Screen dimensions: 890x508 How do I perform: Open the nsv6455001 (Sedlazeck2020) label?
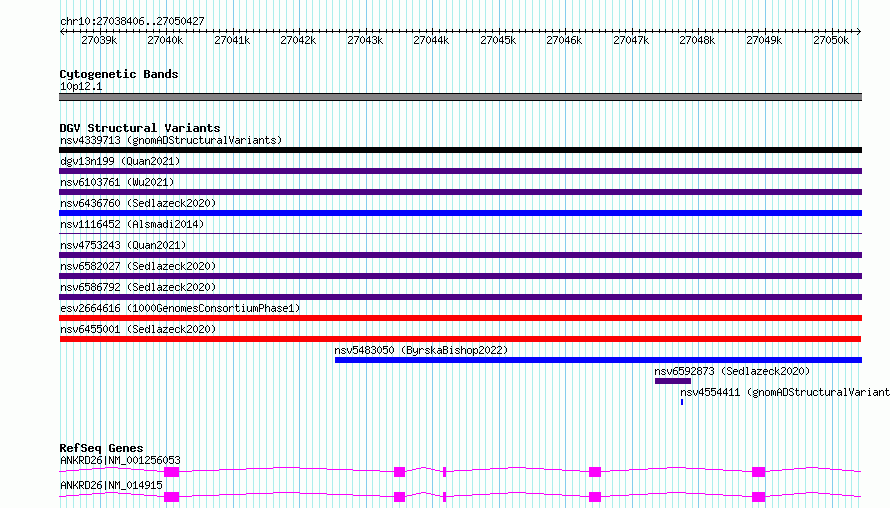[x=138, y=329]
